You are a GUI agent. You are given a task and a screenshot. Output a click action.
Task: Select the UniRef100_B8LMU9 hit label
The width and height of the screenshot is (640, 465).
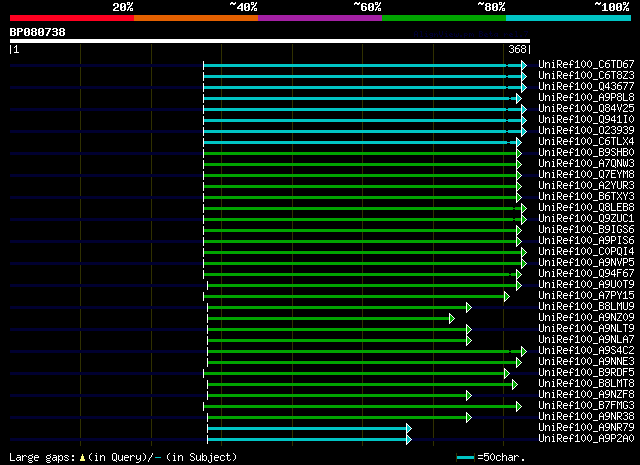coord(586,307)
